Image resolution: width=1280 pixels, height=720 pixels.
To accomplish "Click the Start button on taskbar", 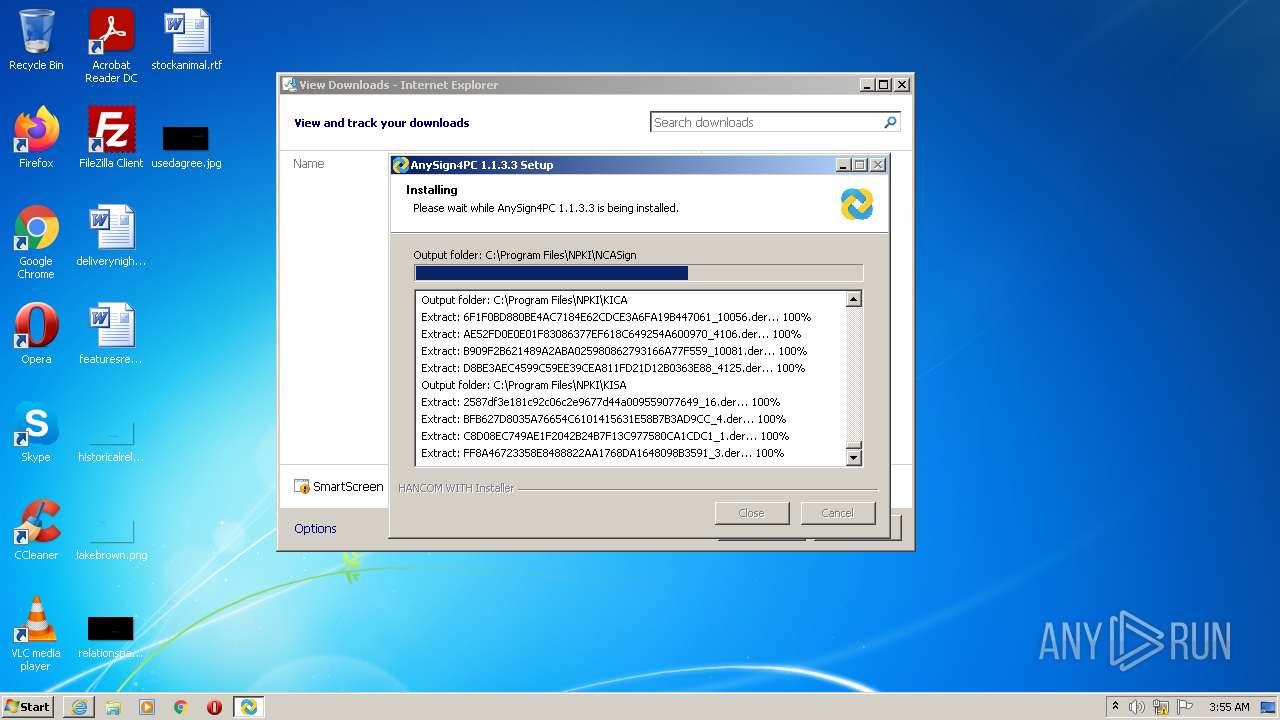I will tap(27, 706).
